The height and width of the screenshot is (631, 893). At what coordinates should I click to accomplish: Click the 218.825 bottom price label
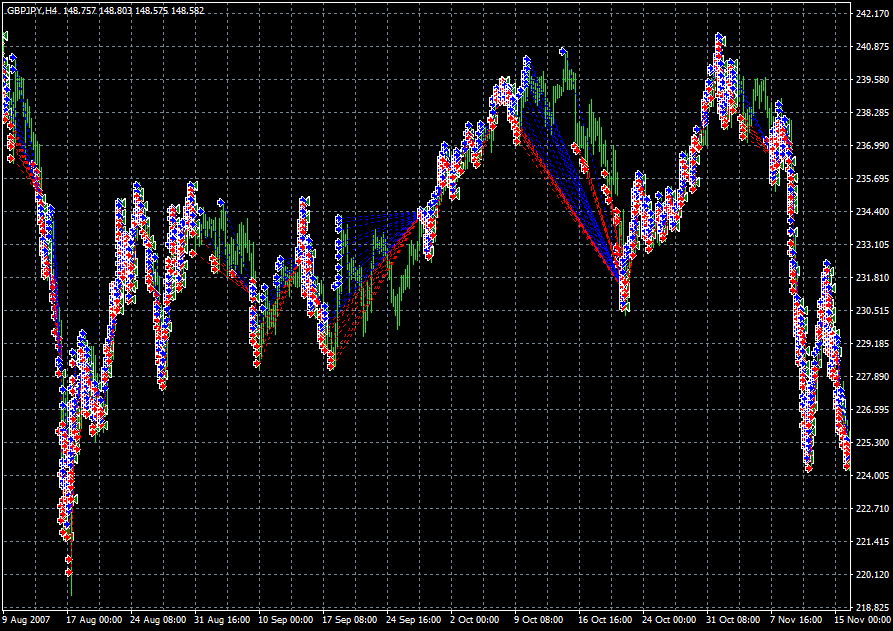tap(871, 608)
